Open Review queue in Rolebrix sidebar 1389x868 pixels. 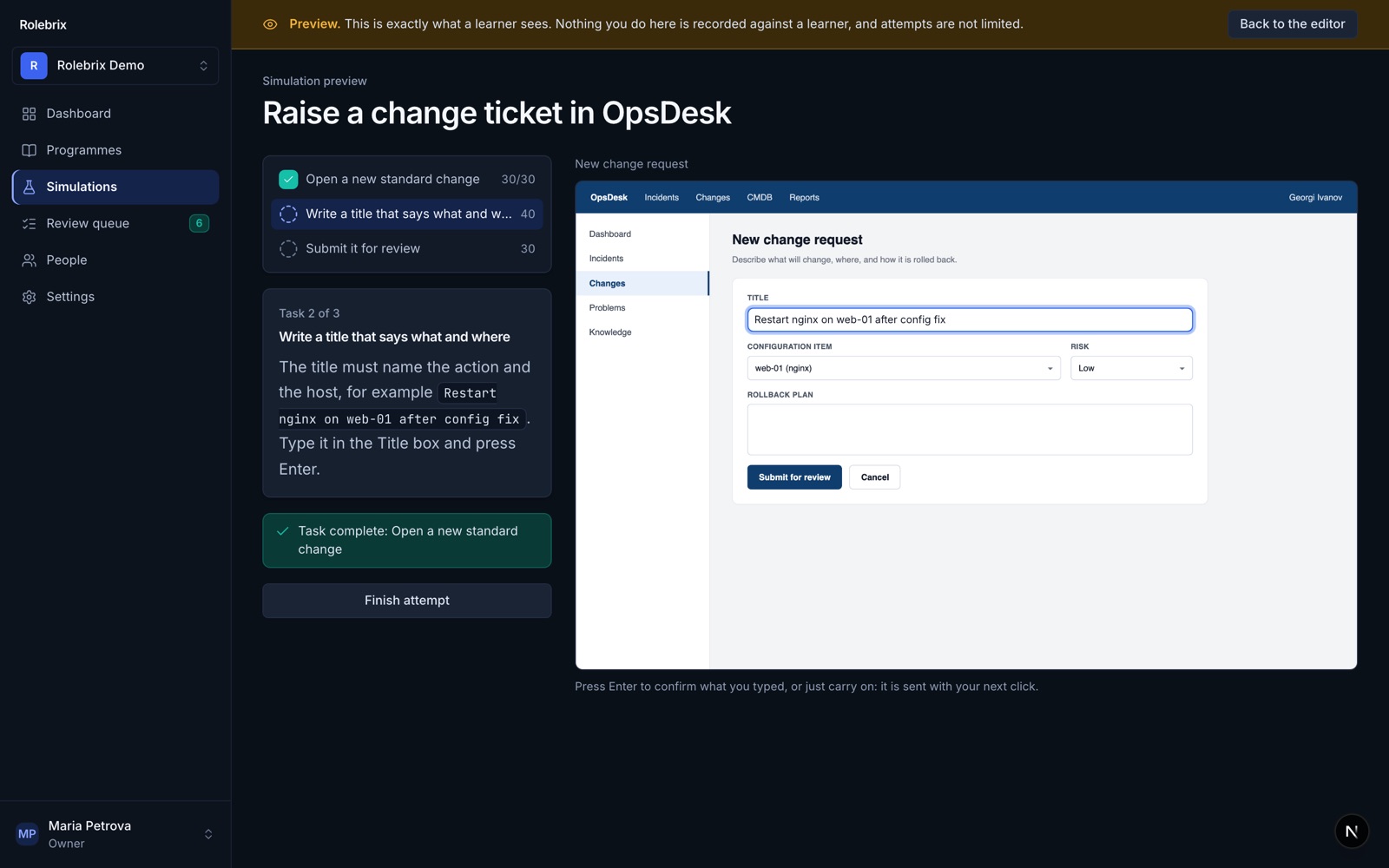coord(115,223)
